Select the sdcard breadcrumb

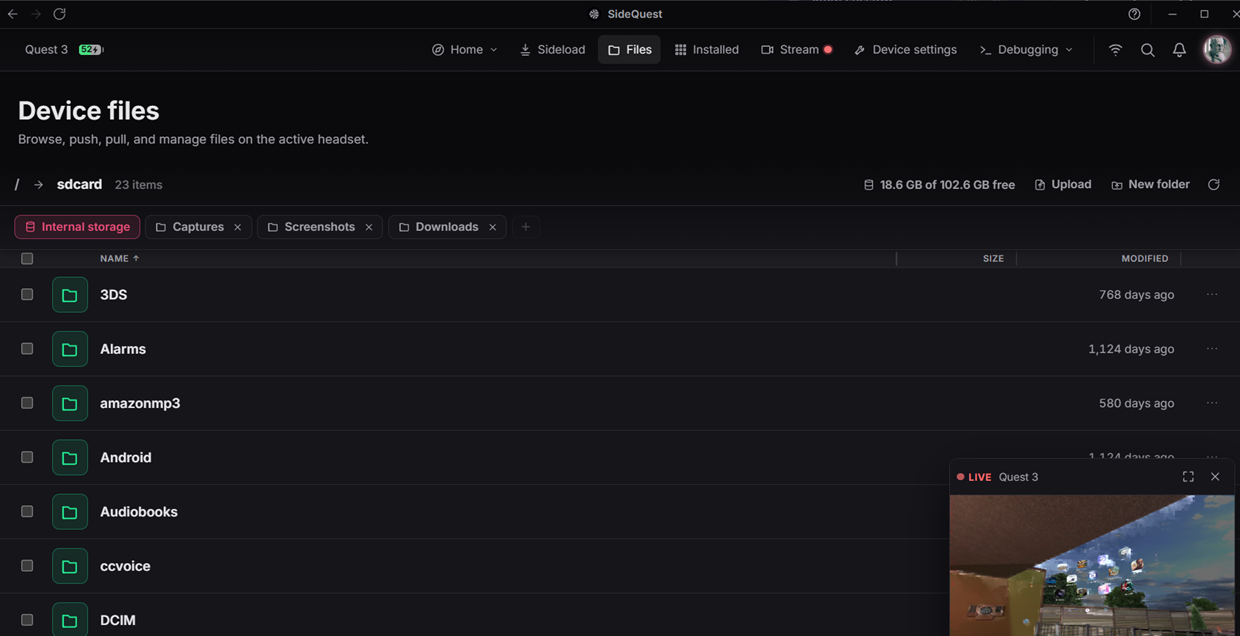click(79, 185)
